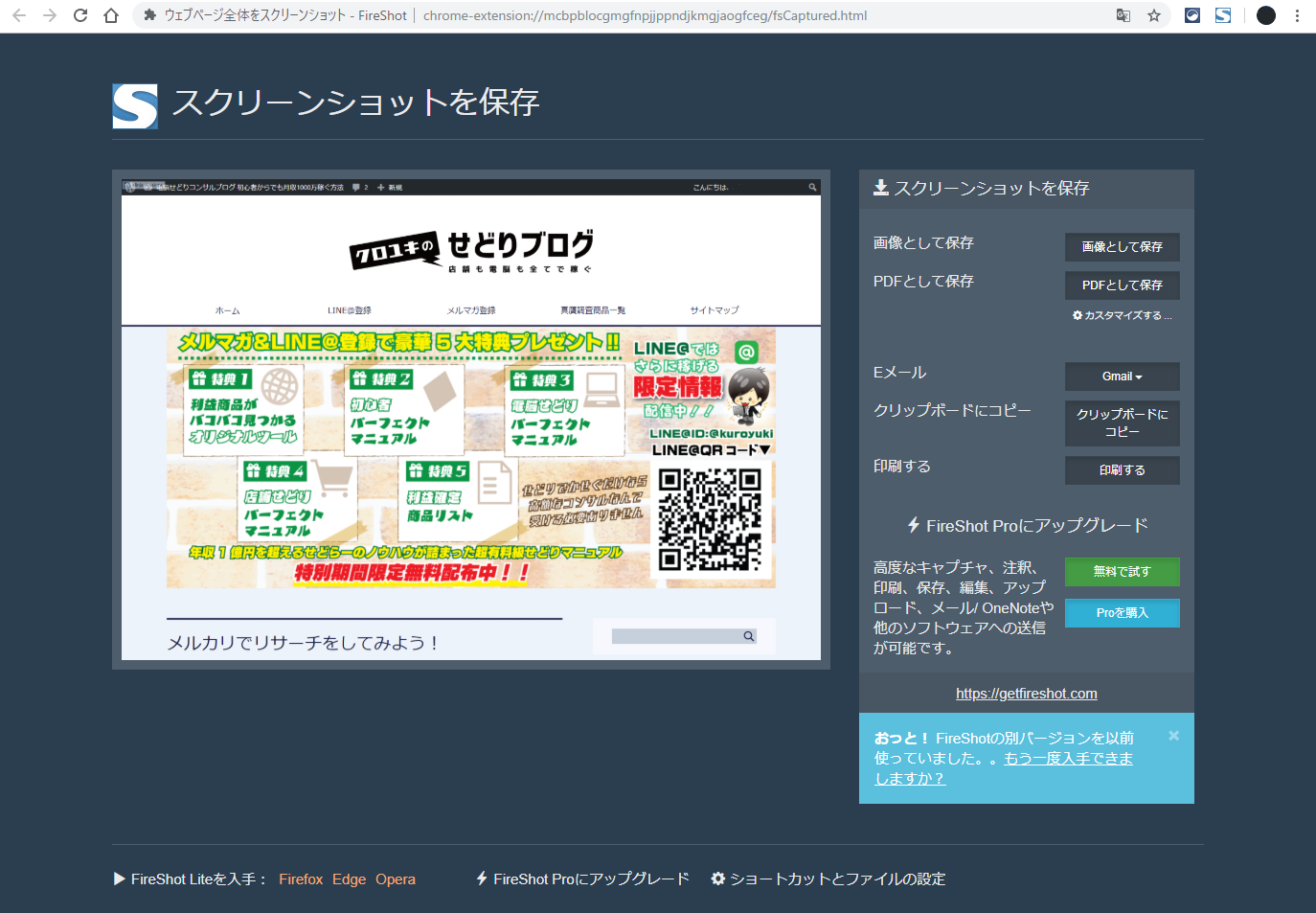Click the gear icon beside ショートカットとファイルの設定
1316x913 pixels.
coord(717,879)
